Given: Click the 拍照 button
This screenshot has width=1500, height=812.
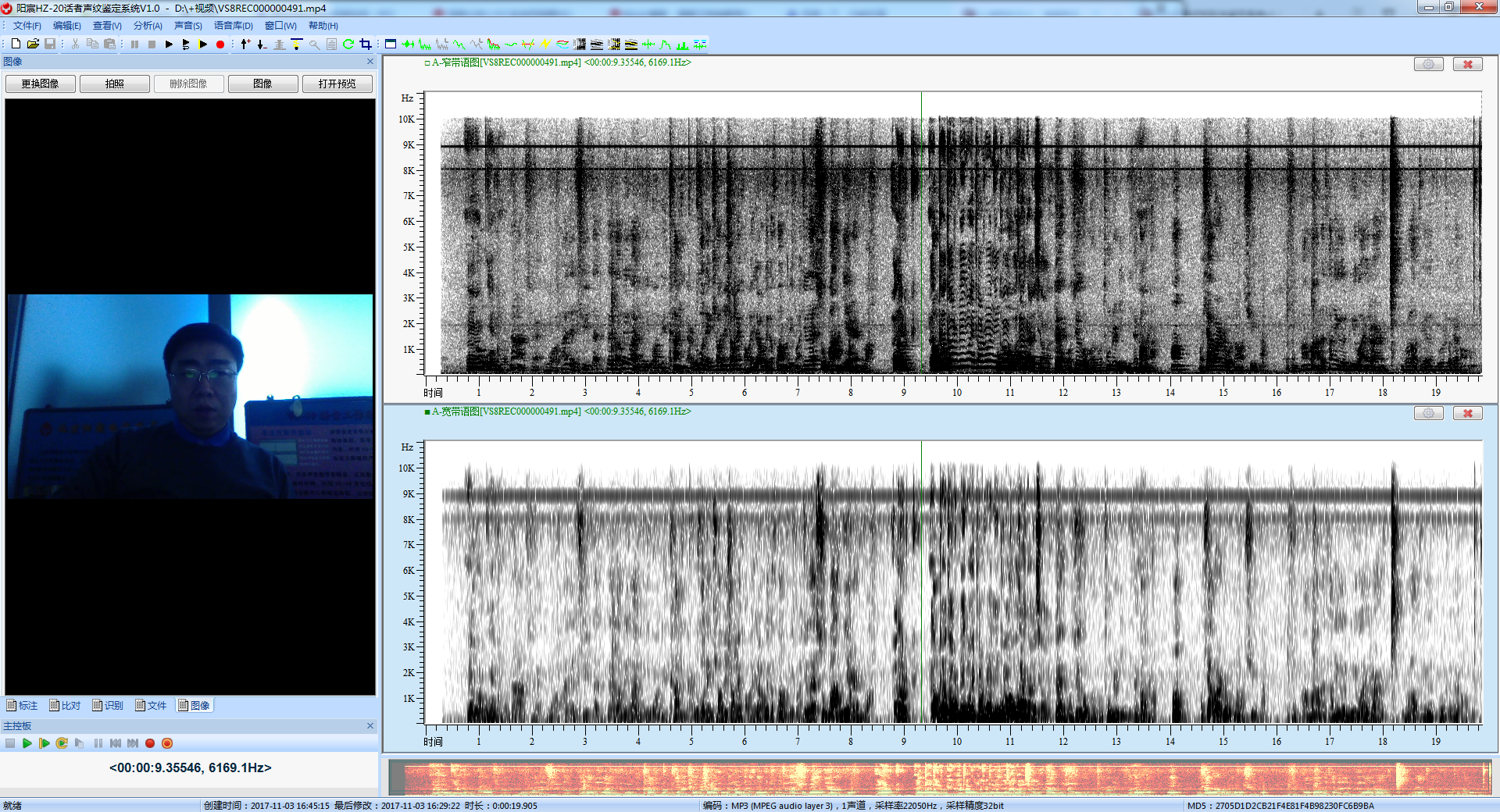Looking at the screenshot, I should [115, 84].
